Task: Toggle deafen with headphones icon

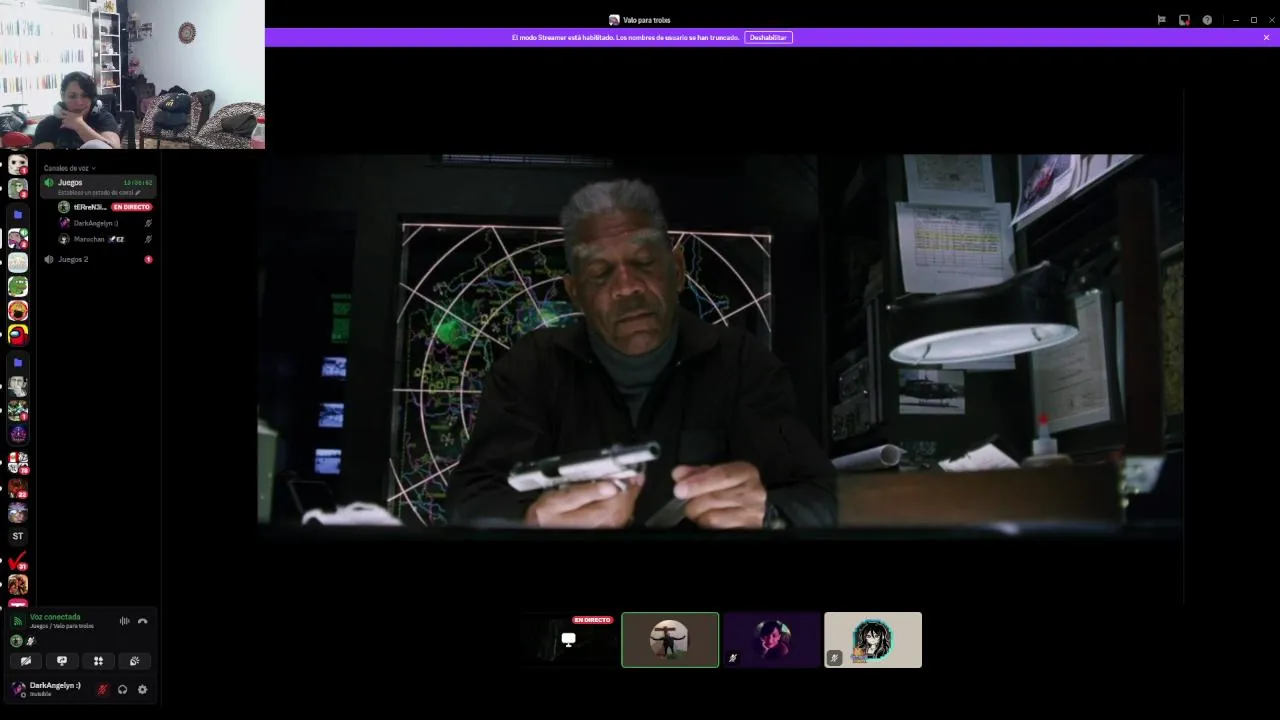Action: (x=122, y=689)
